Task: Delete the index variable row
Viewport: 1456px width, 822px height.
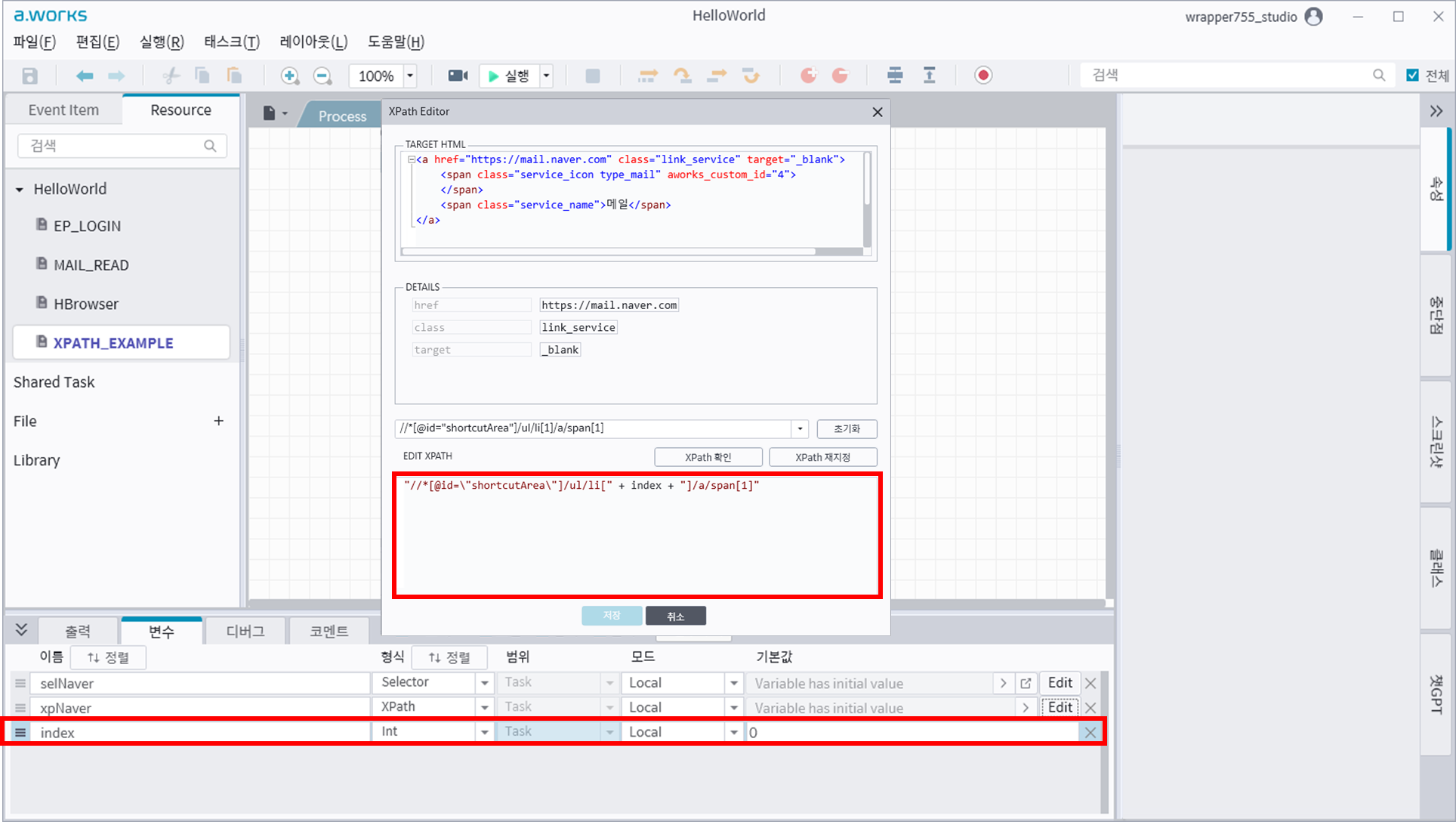Action: pyautogui.click(x=1090, y=732)
